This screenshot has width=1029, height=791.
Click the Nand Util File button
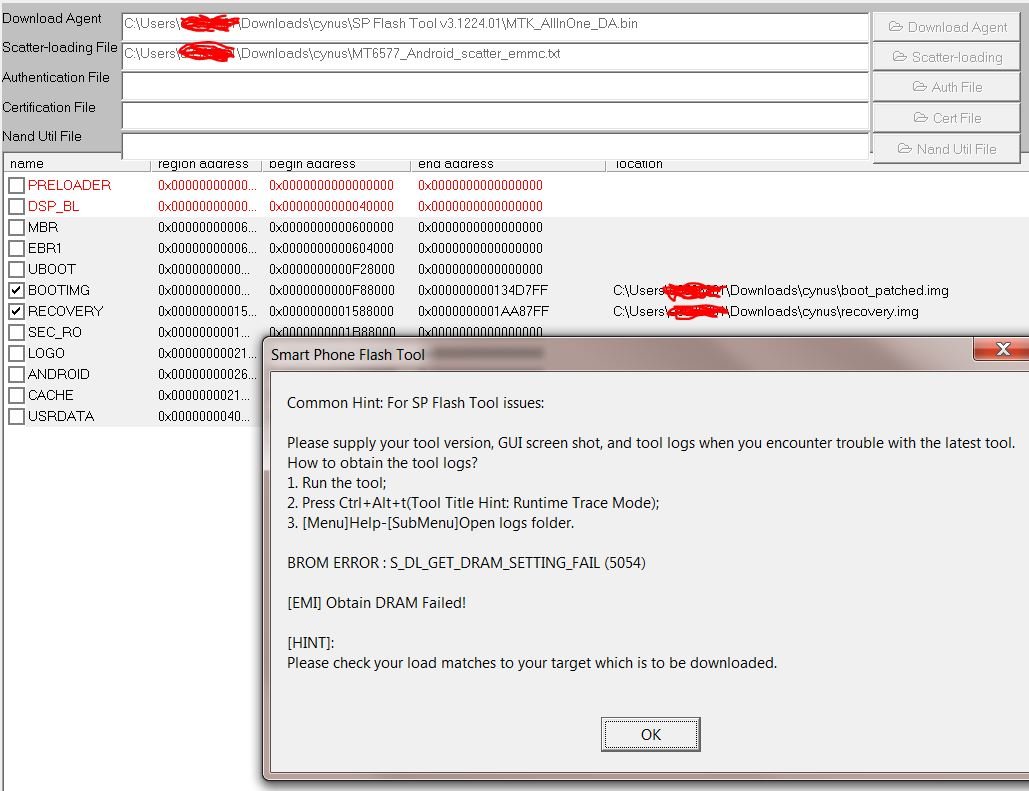(x=946, y=149)
